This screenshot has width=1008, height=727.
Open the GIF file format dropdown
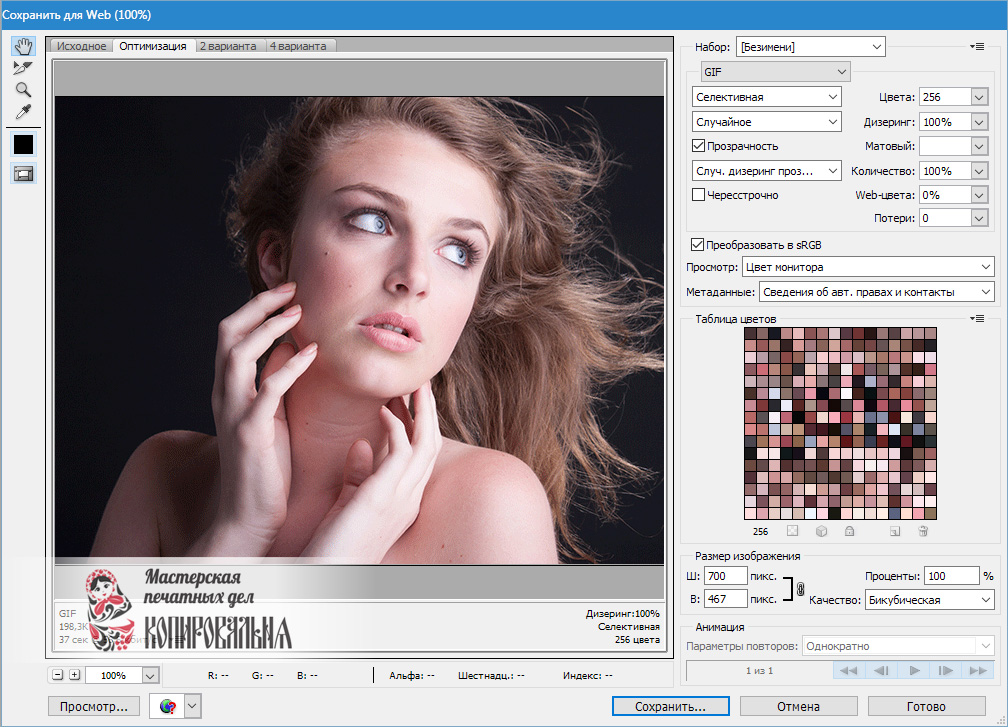pyautogui.click(x=775, y=71)
